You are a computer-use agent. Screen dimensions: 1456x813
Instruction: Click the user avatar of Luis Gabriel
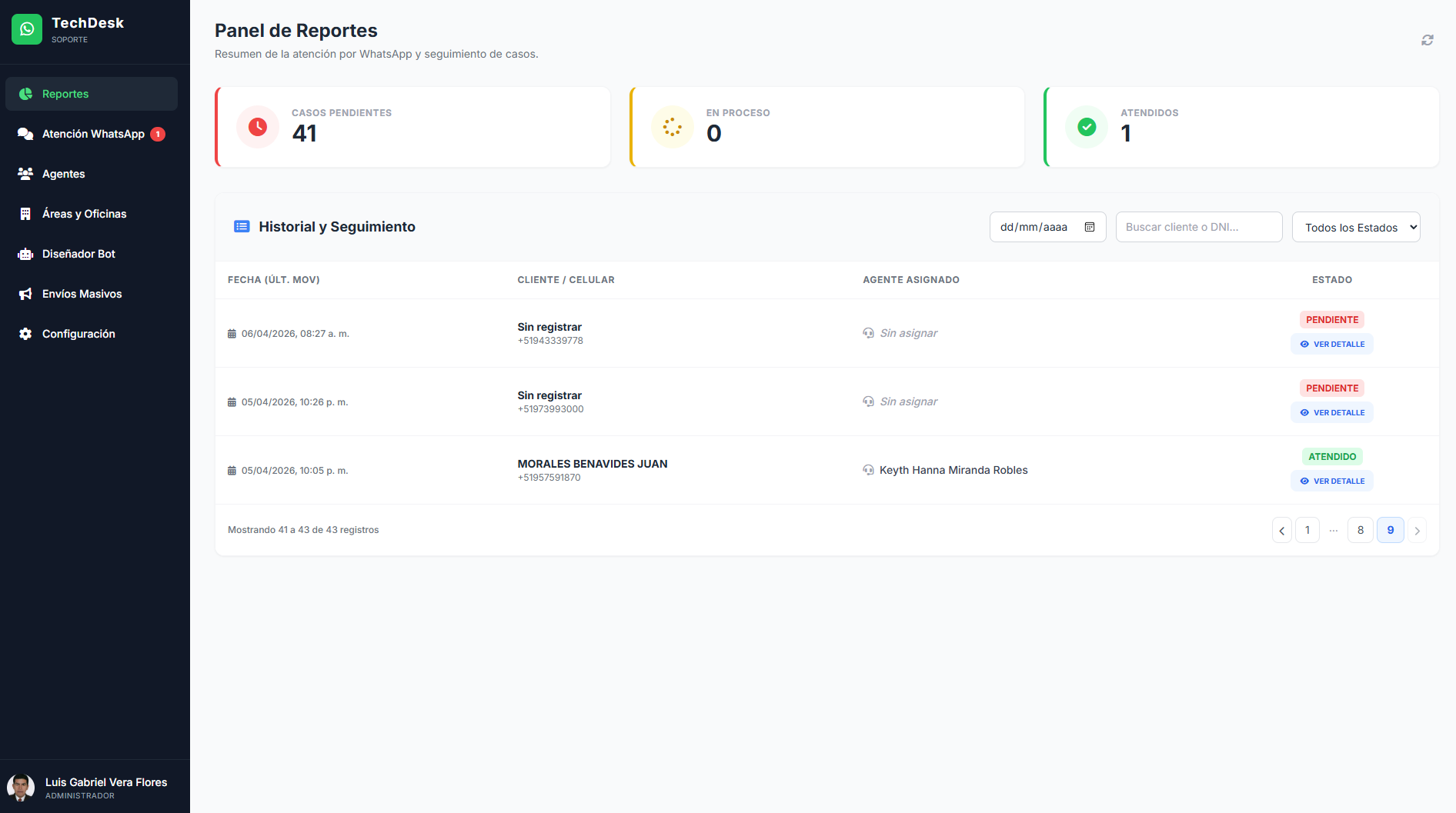pyautogui.click(x=21, y=788)
